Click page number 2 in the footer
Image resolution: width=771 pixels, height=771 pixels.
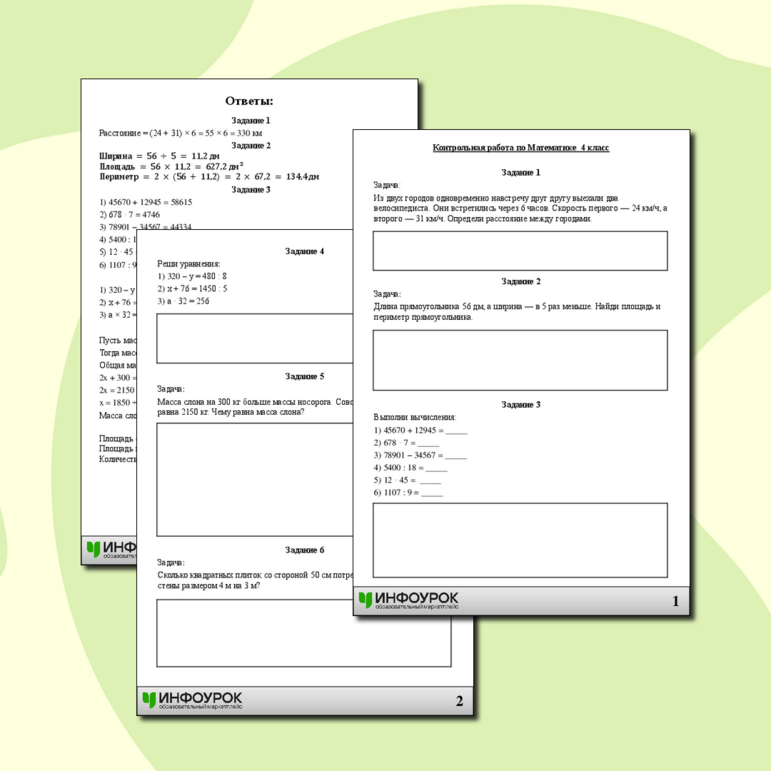[459, 701]
